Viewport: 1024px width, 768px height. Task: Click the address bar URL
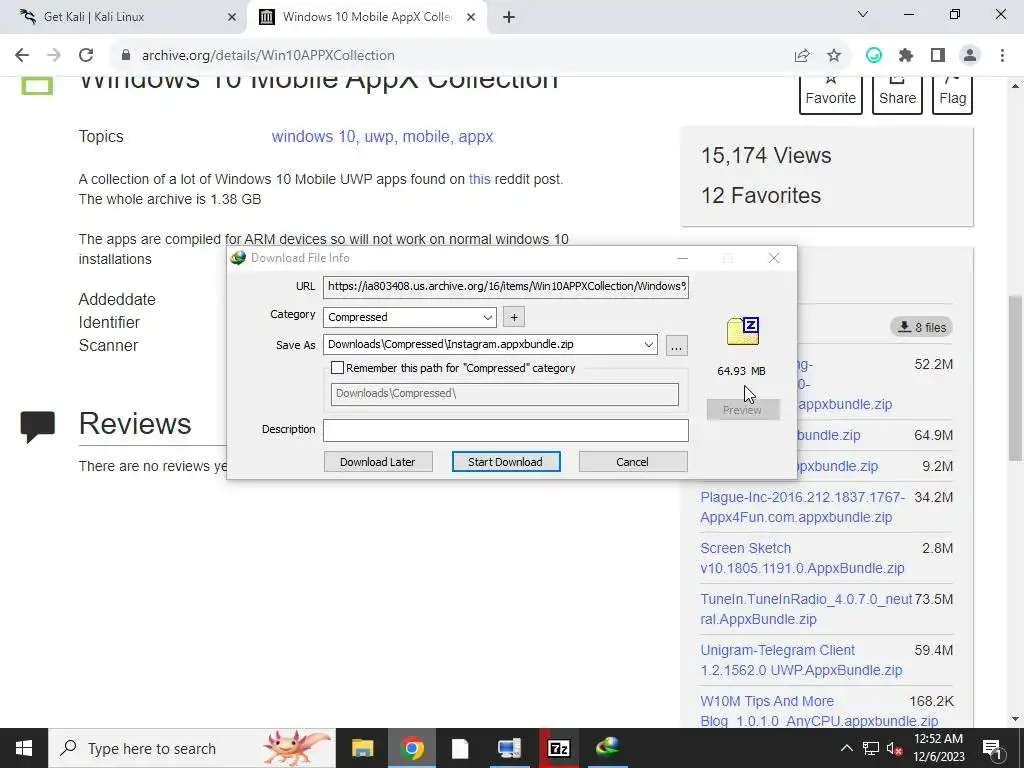coord(268,56)
